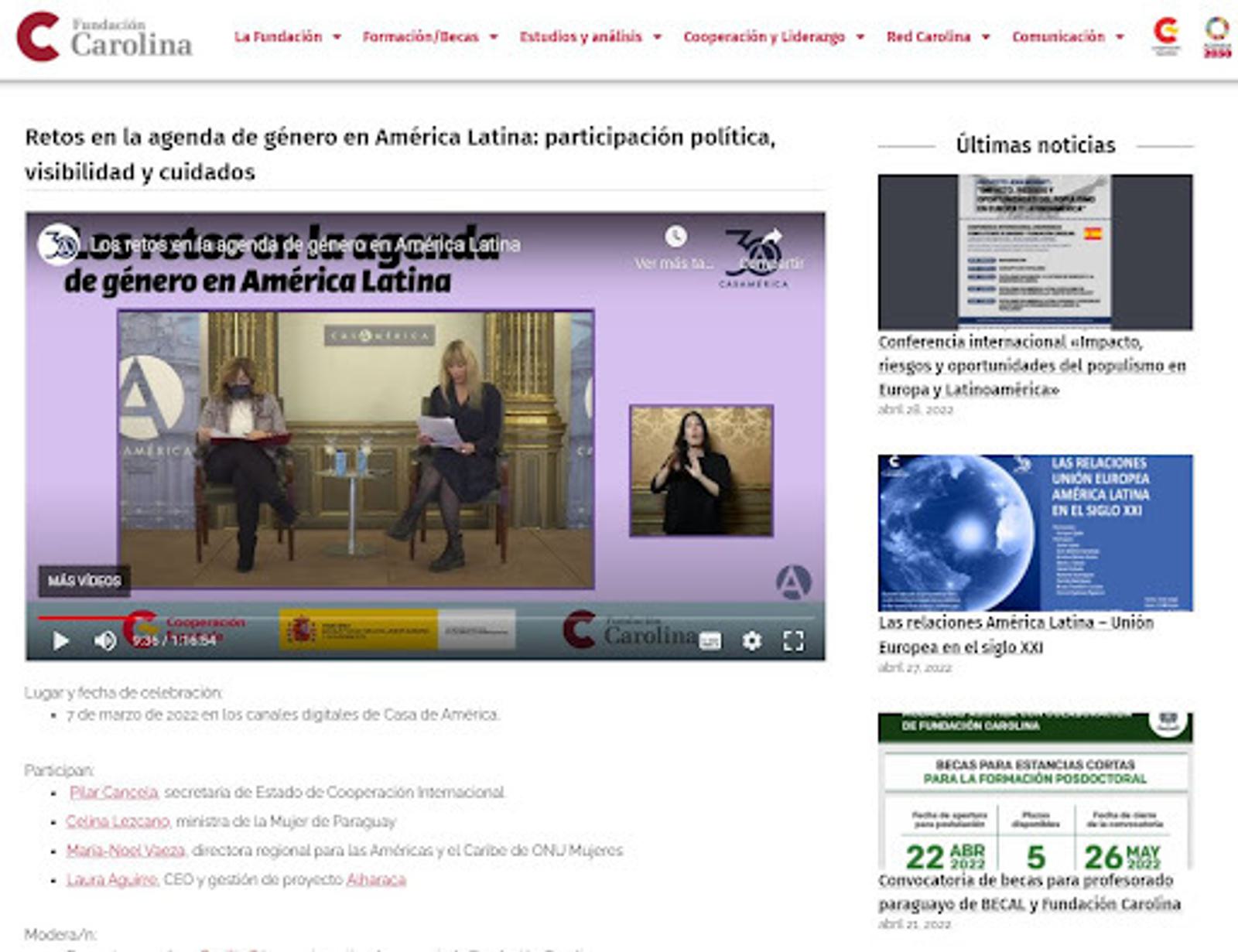The width and height of the screenshot is (1238, 952).
Task: Open the Estudios y análisis menu
Action: [590, 36]
